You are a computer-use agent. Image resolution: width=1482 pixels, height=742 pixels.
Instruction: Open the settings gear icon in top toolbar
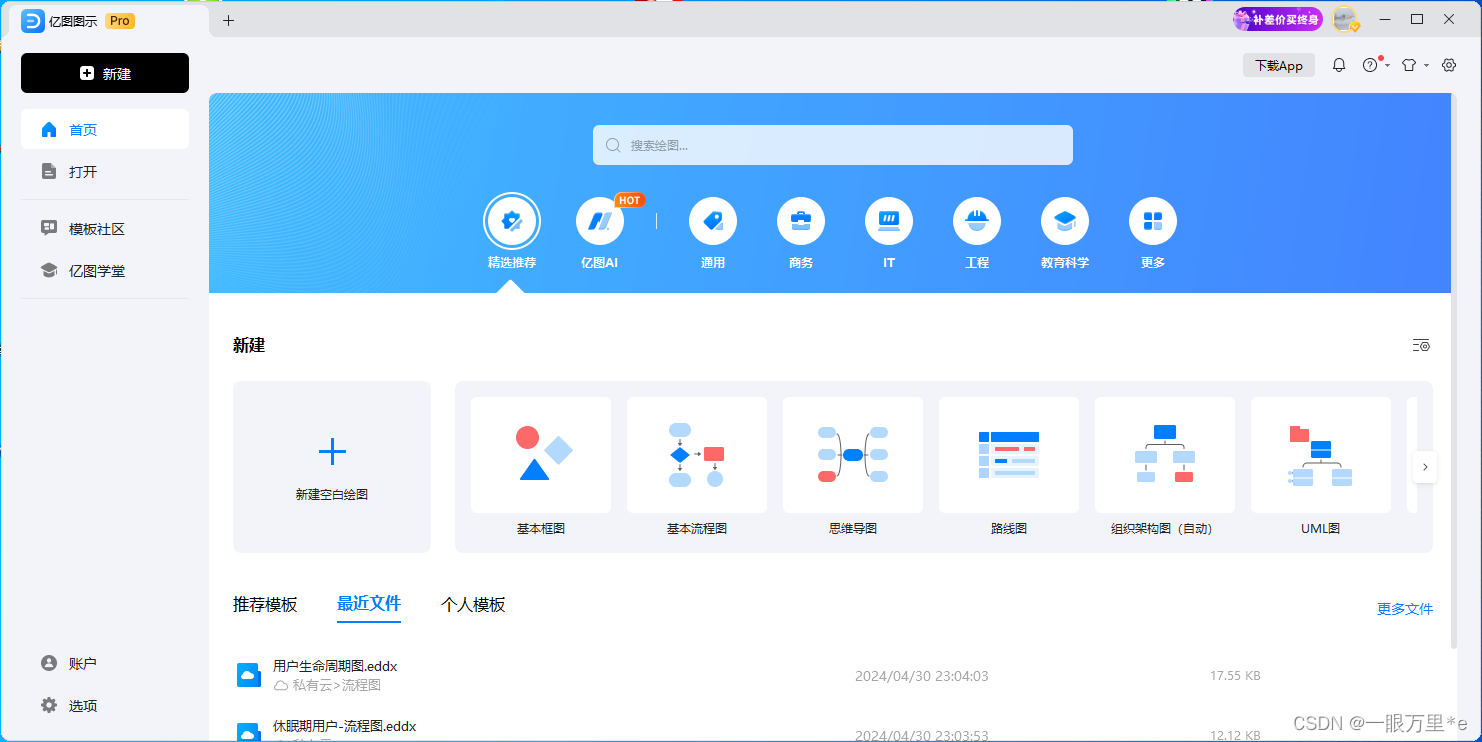point(1449,65)
